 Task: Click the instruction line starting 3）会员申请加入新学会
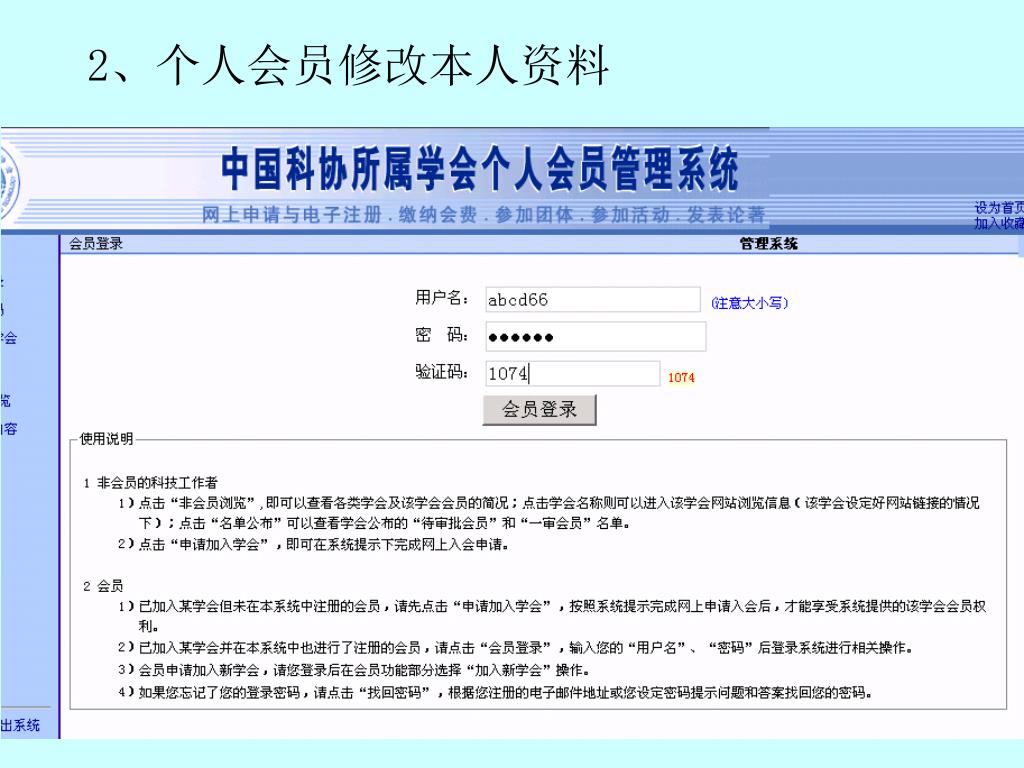click(355, 670)
